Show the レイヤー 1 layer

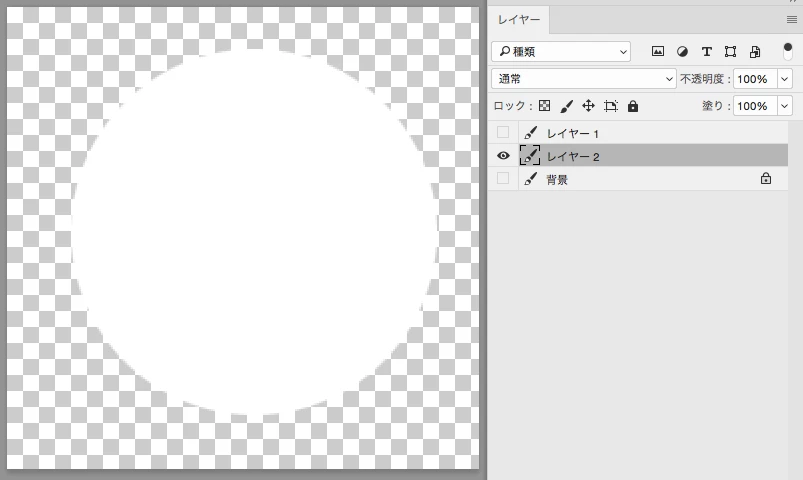tap(503, 132)
